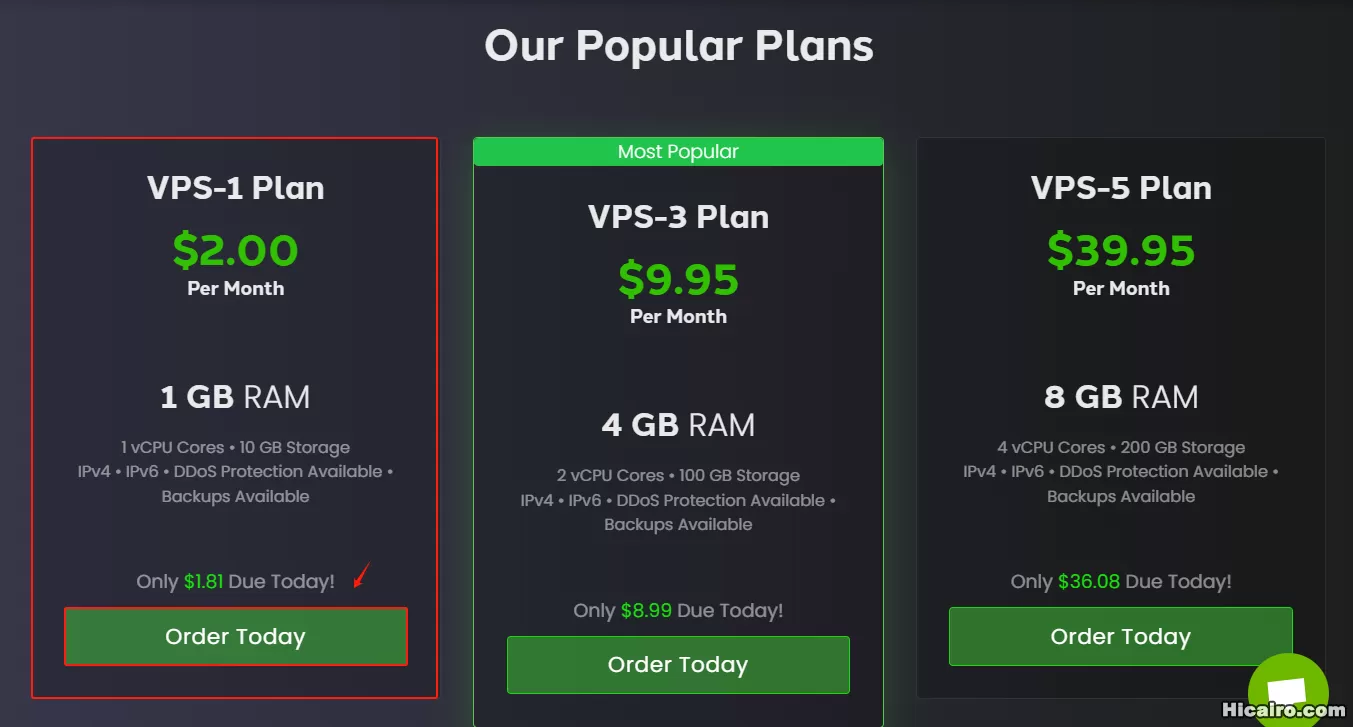The image size is (1353, 727).
Task: Select the VPS-1 Plan title
Action: [x=236, y=188]
